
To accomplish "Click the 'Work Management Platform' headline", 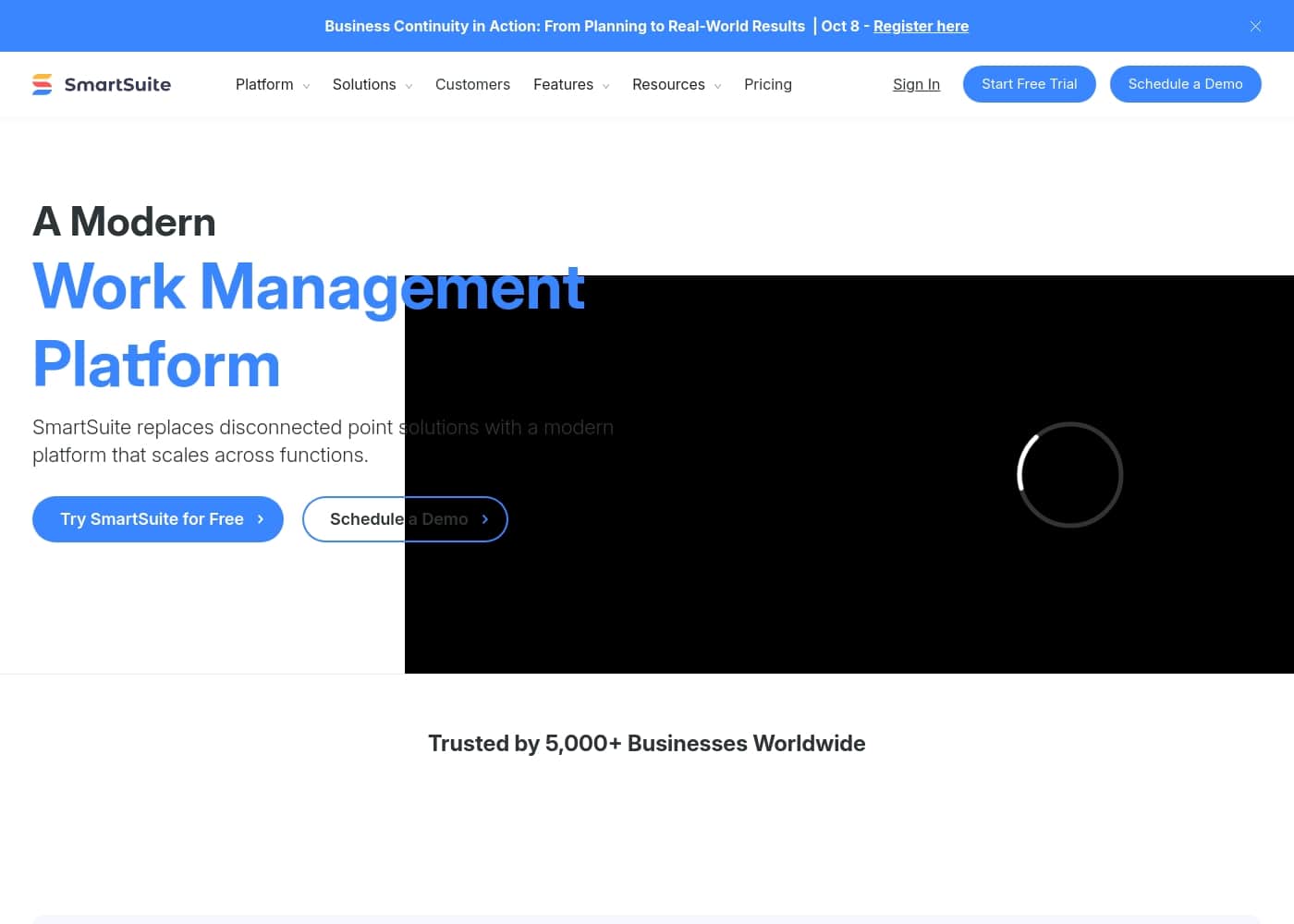I will (309, 325).
